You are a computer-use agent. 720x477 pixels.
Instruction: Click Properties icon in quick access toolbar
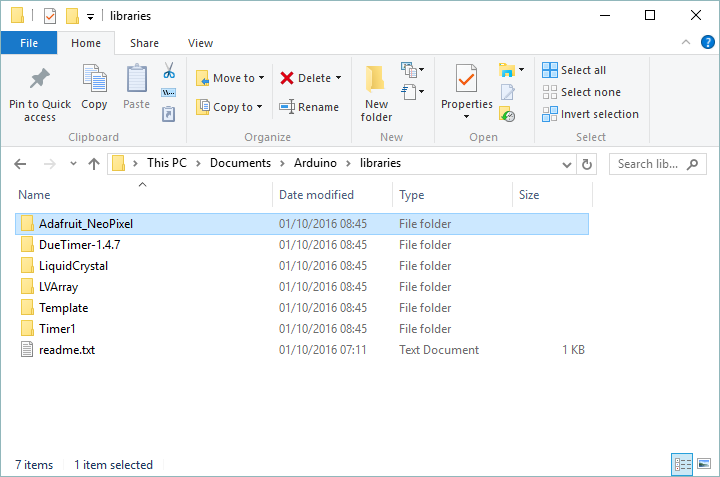click(50, 16)
